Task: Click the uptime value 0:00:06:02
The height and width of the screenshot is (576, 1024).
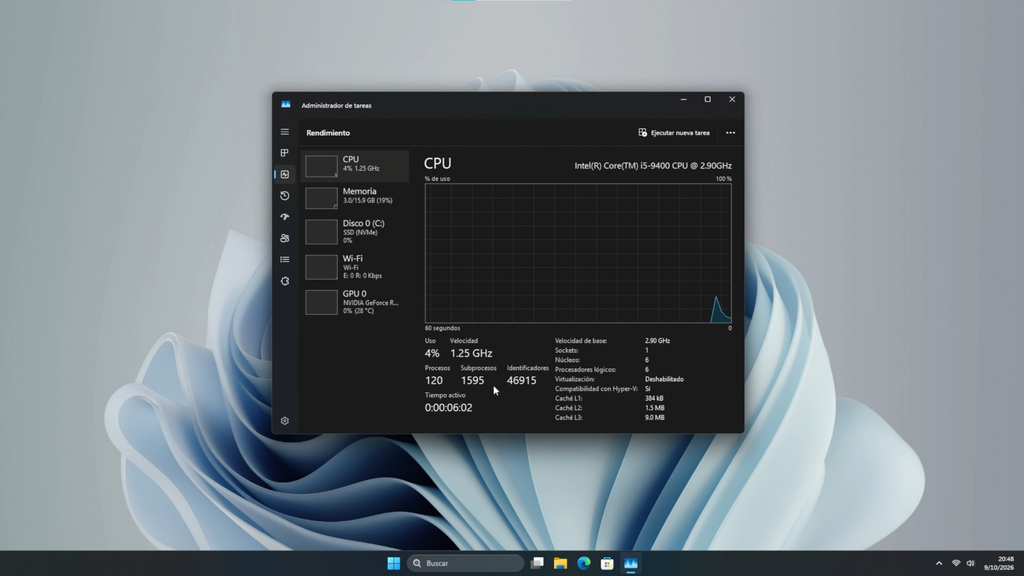Action: 448,408
